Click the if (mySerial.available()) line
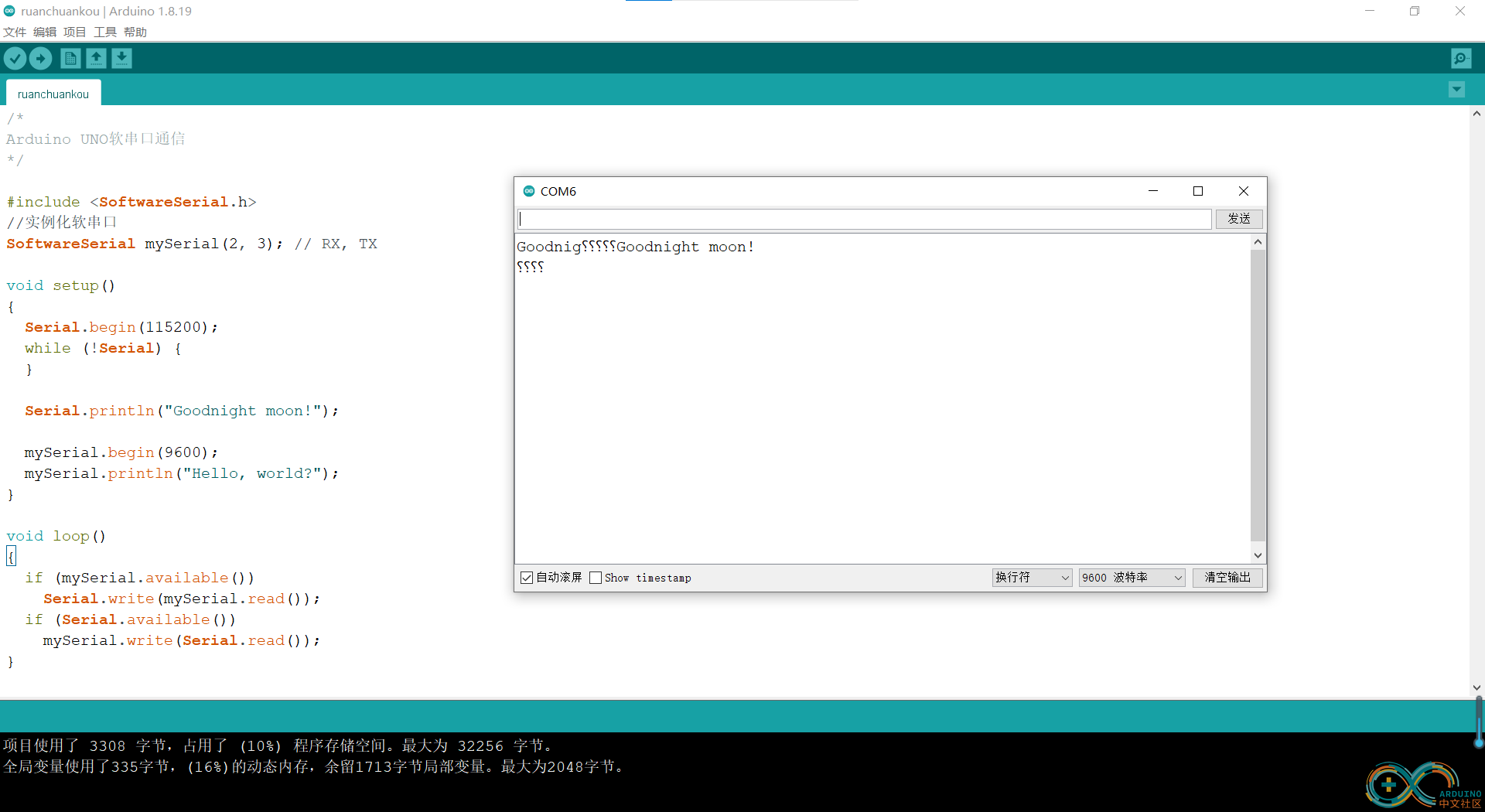Screen dimensions: 1485x812 139,578
